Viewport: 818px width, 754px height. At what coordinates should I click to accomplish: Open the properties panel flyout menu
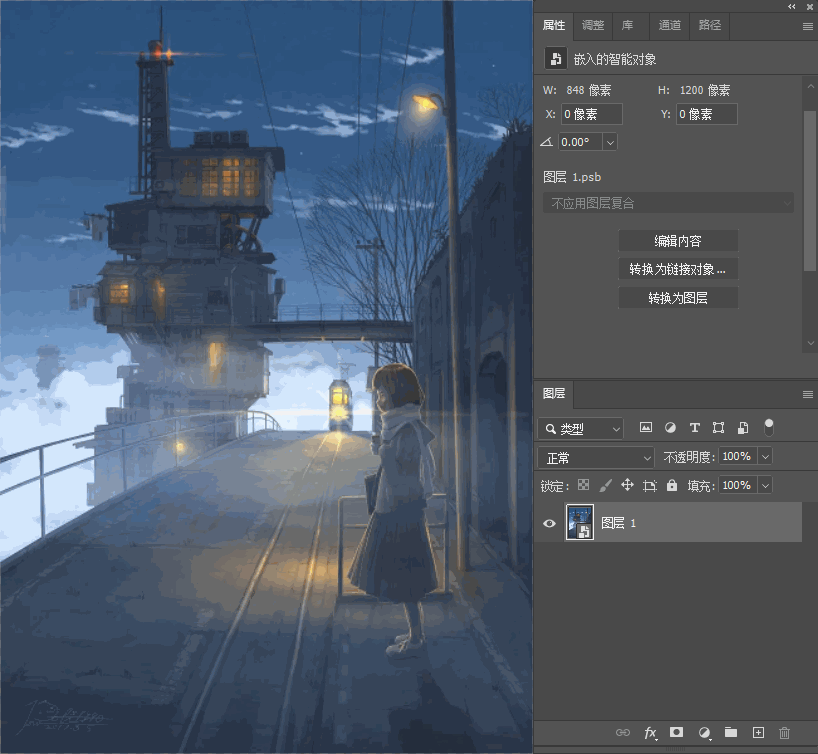tap(807, 27)
